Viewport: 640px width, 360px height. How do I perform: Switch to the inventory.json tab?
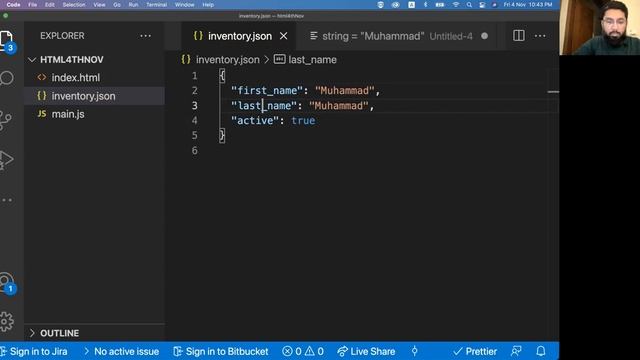coord(239,36)
